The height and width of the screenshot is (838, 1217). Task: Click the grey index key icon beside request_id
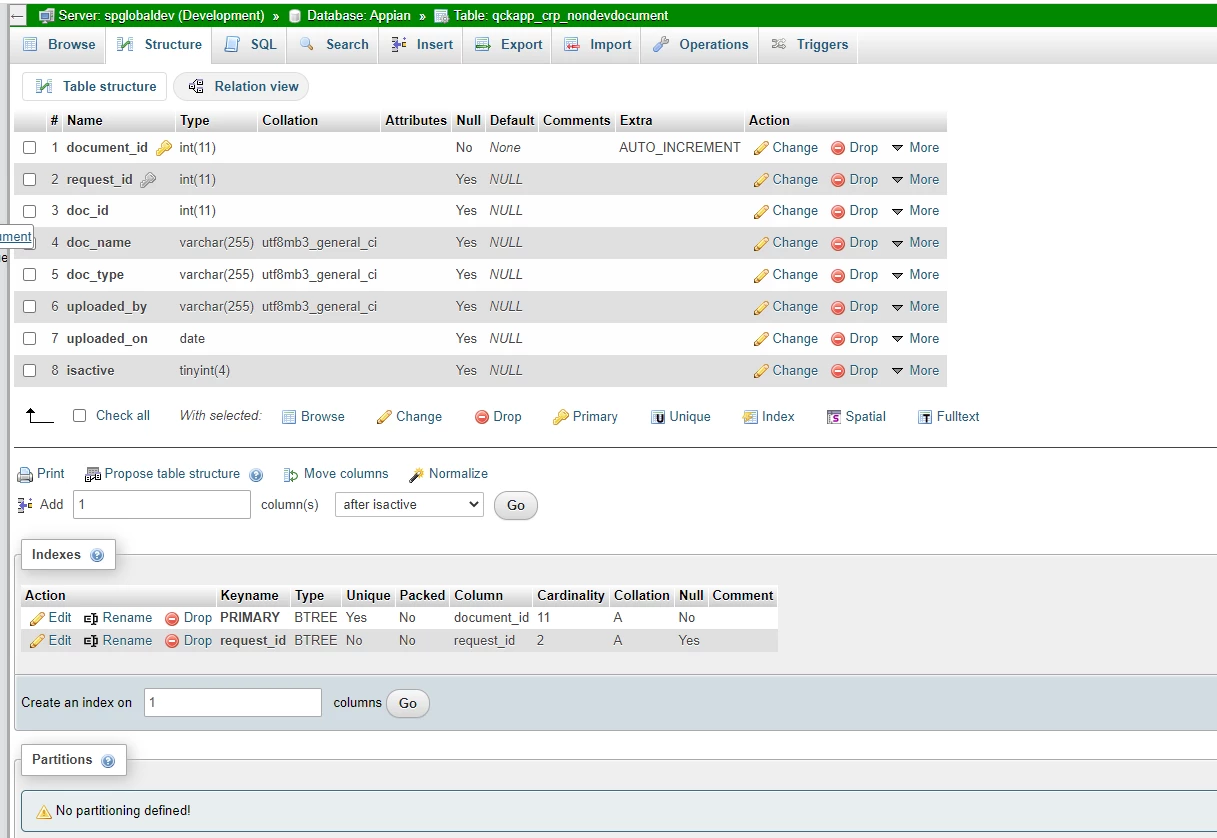point(148,180)
